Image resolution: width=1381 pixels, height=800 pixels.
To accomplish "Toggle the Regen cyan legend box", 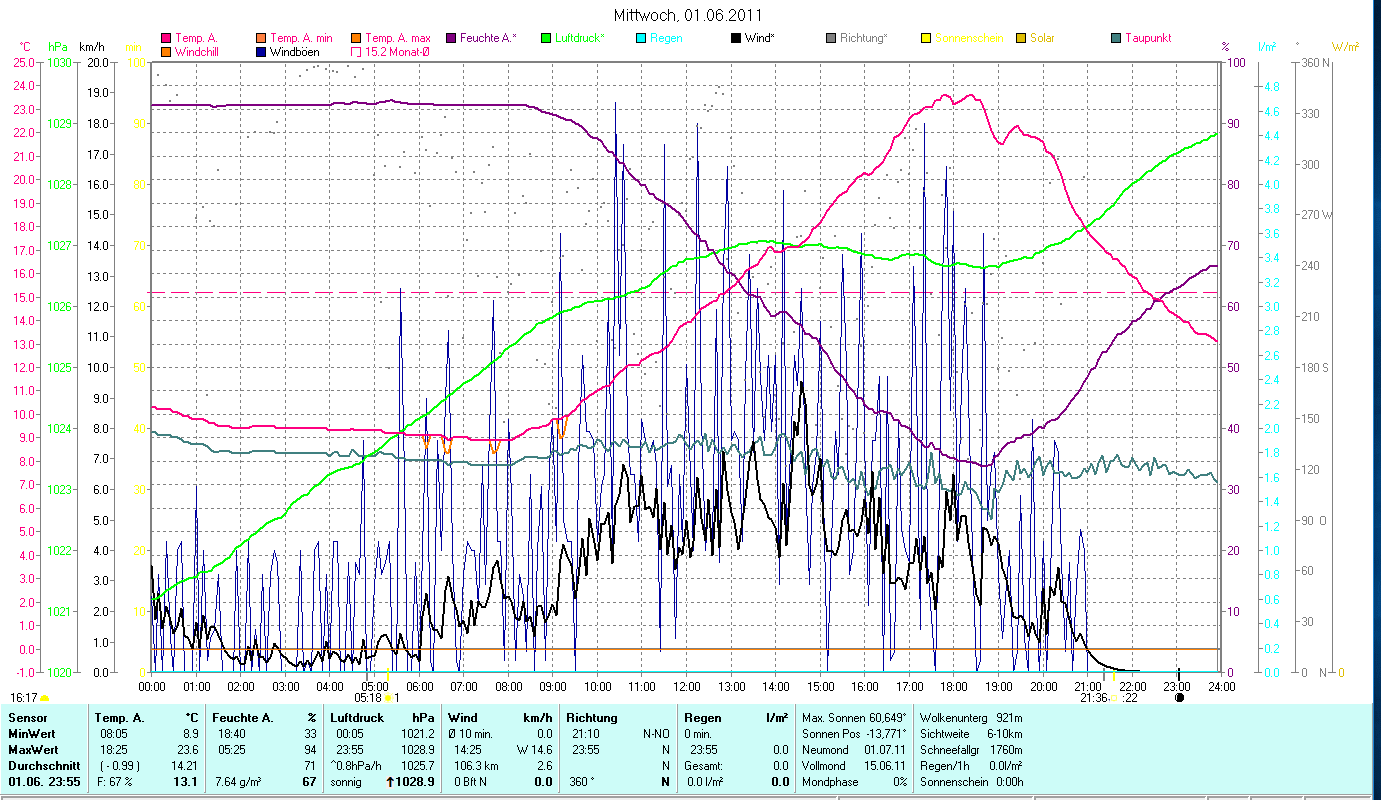I will (641, 38).
